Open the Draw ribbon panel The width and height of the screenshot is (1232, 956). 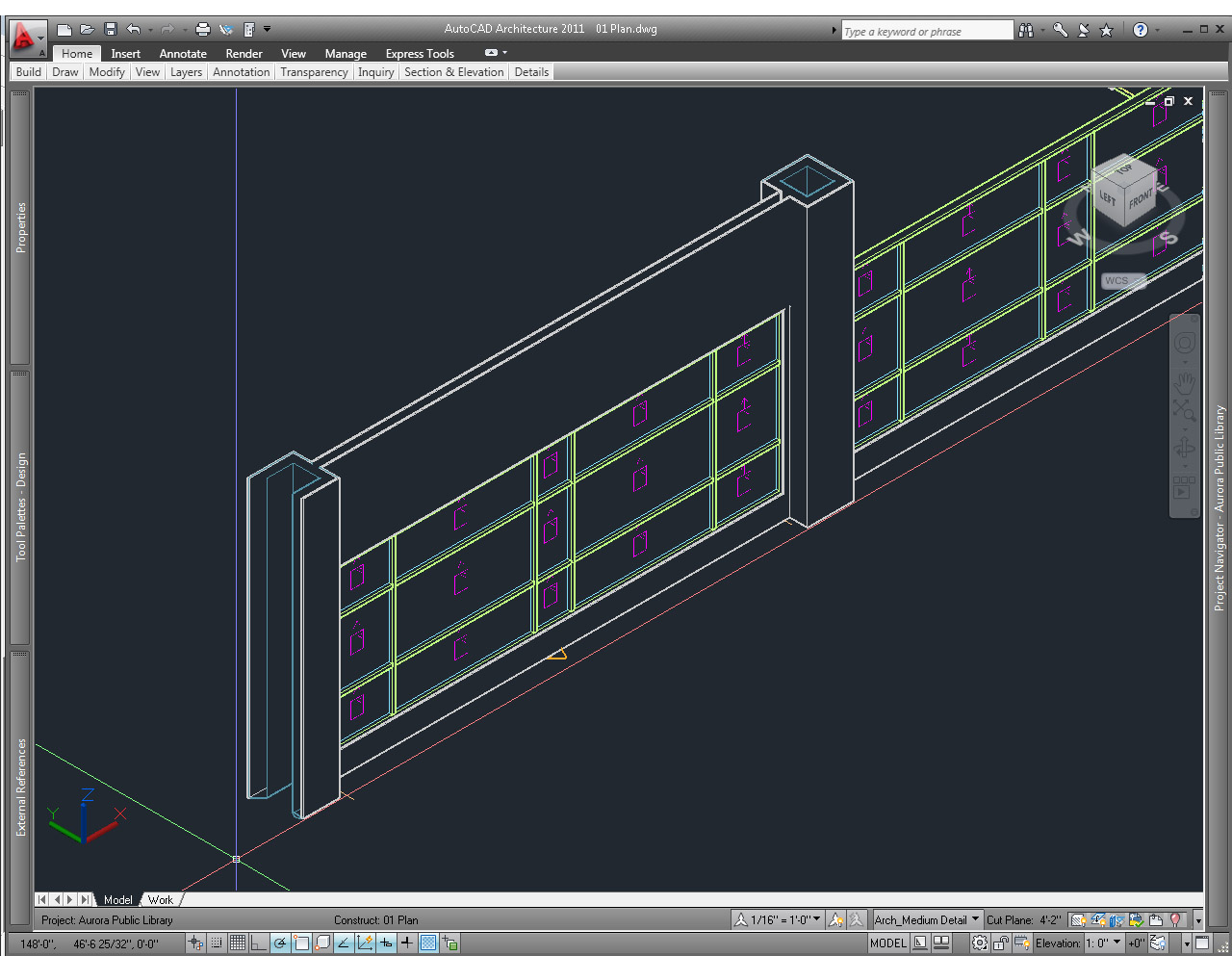pos(65,72)
